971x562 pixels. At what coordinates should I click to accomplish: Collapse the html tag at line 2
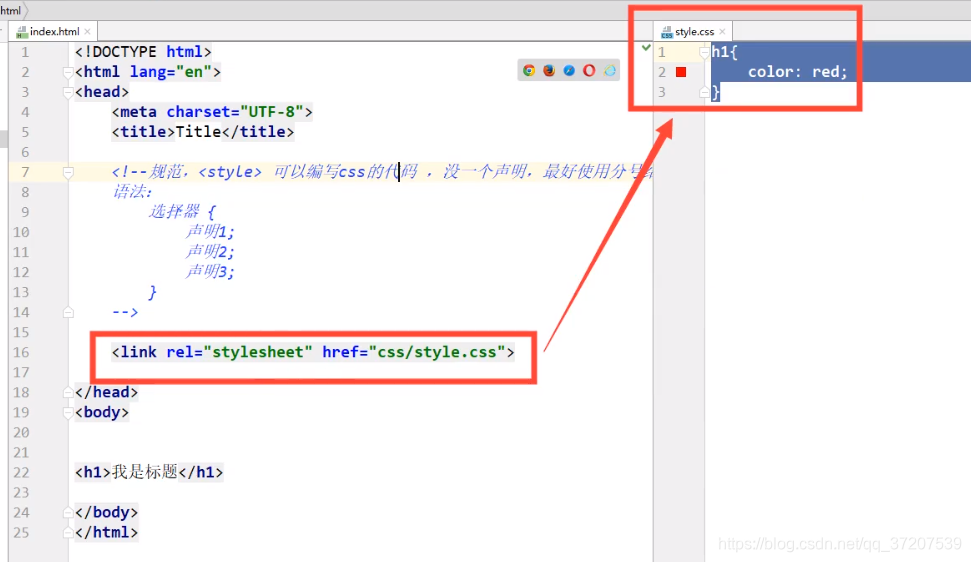(x=68, y=72)
